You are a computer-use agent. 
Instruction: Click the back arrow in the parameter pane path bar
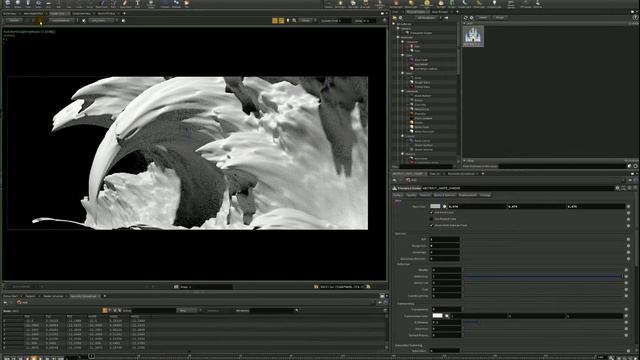tap(395, 180)
